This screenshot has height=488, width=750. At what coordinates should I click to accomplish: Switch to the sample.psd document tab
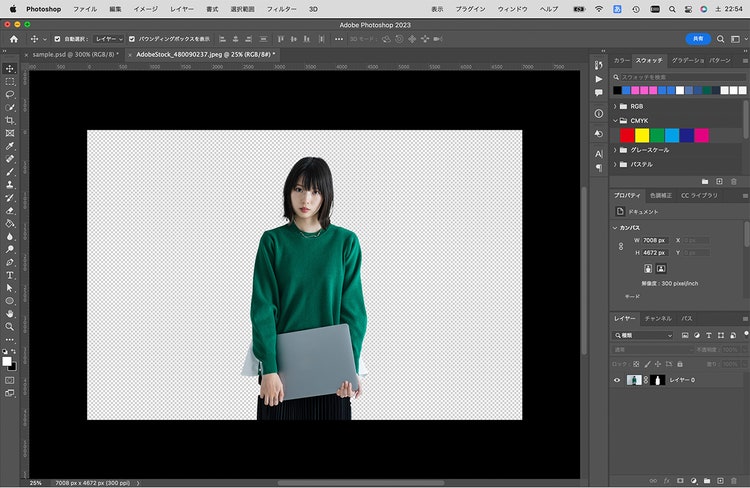pos(76,55)
